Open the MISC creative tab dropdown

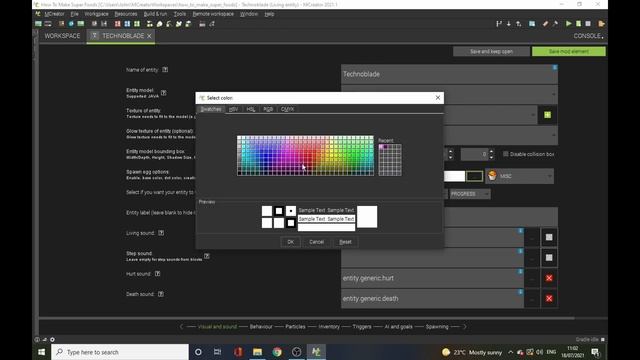point(520,176)
